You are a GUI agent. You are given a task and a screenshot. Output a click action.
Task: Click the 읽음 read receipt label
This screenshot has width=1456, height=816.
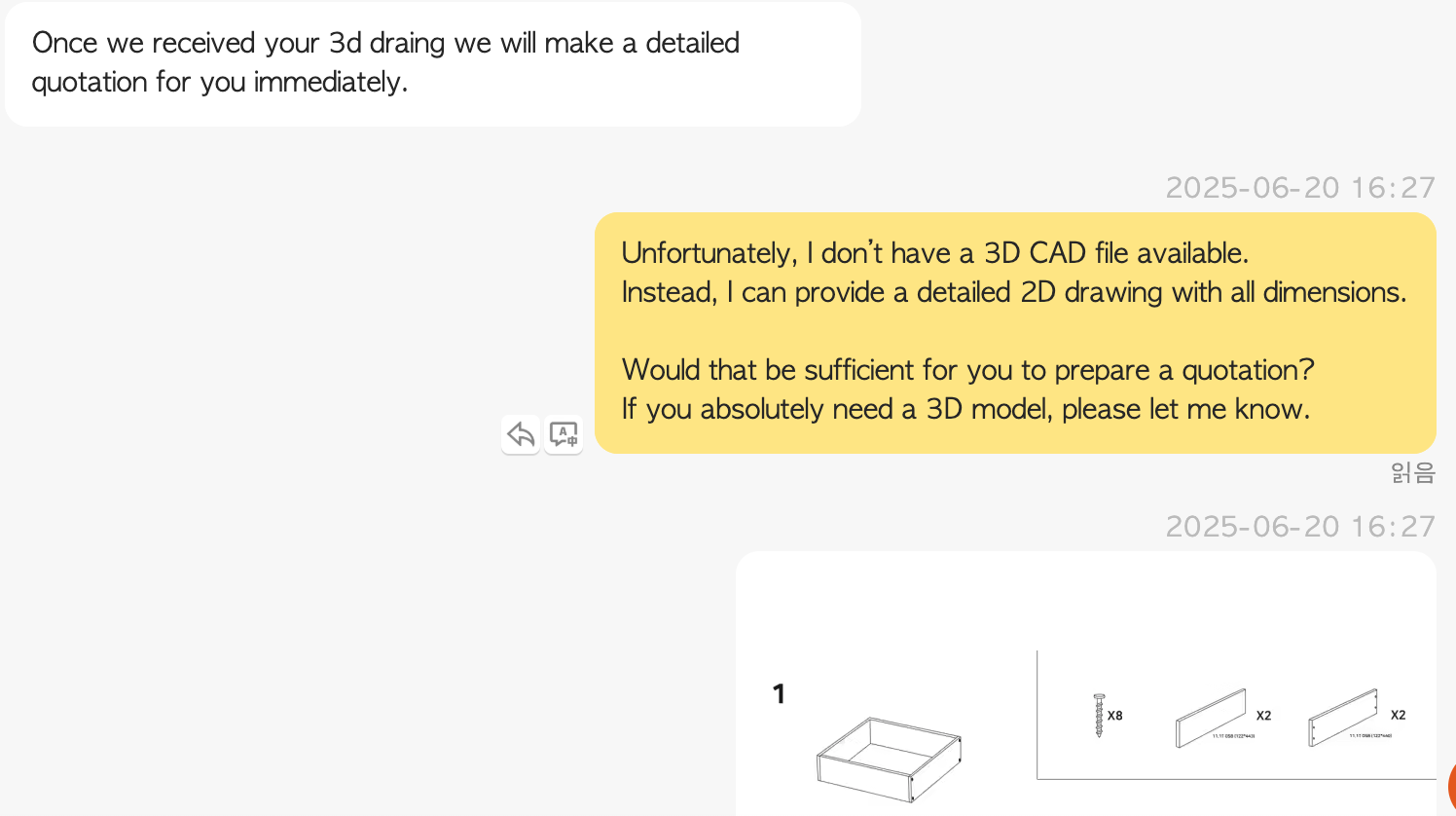pyautogui.click(x=1412, y=473)
